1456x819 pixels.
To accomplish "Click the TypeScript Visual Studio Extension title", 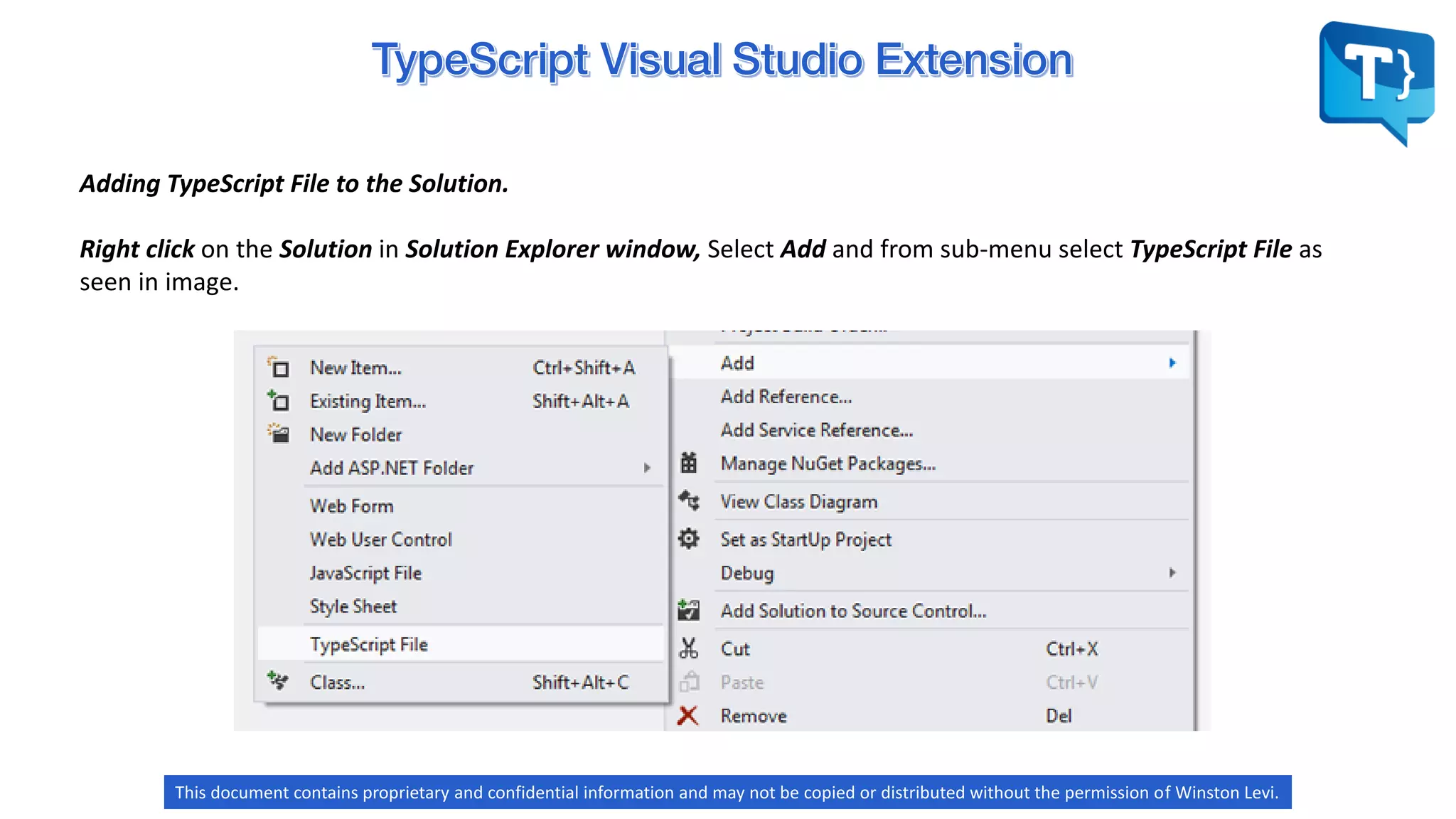I will (x=722, y=60).
